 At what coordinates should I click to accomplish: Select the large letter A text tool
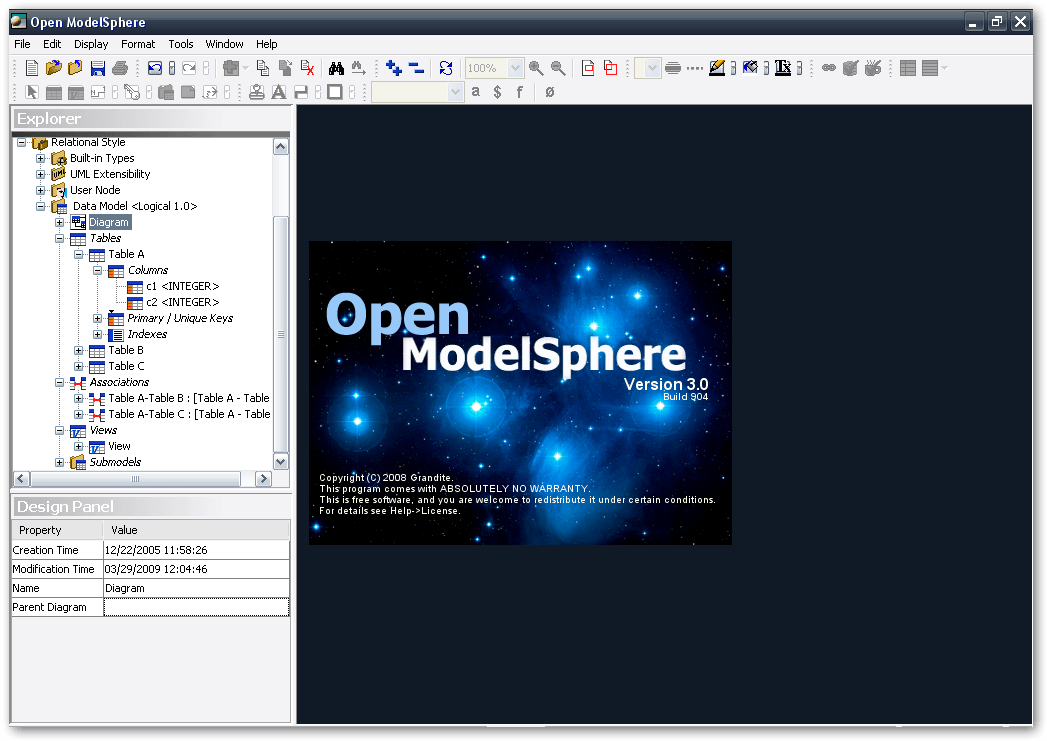point(277,92)
